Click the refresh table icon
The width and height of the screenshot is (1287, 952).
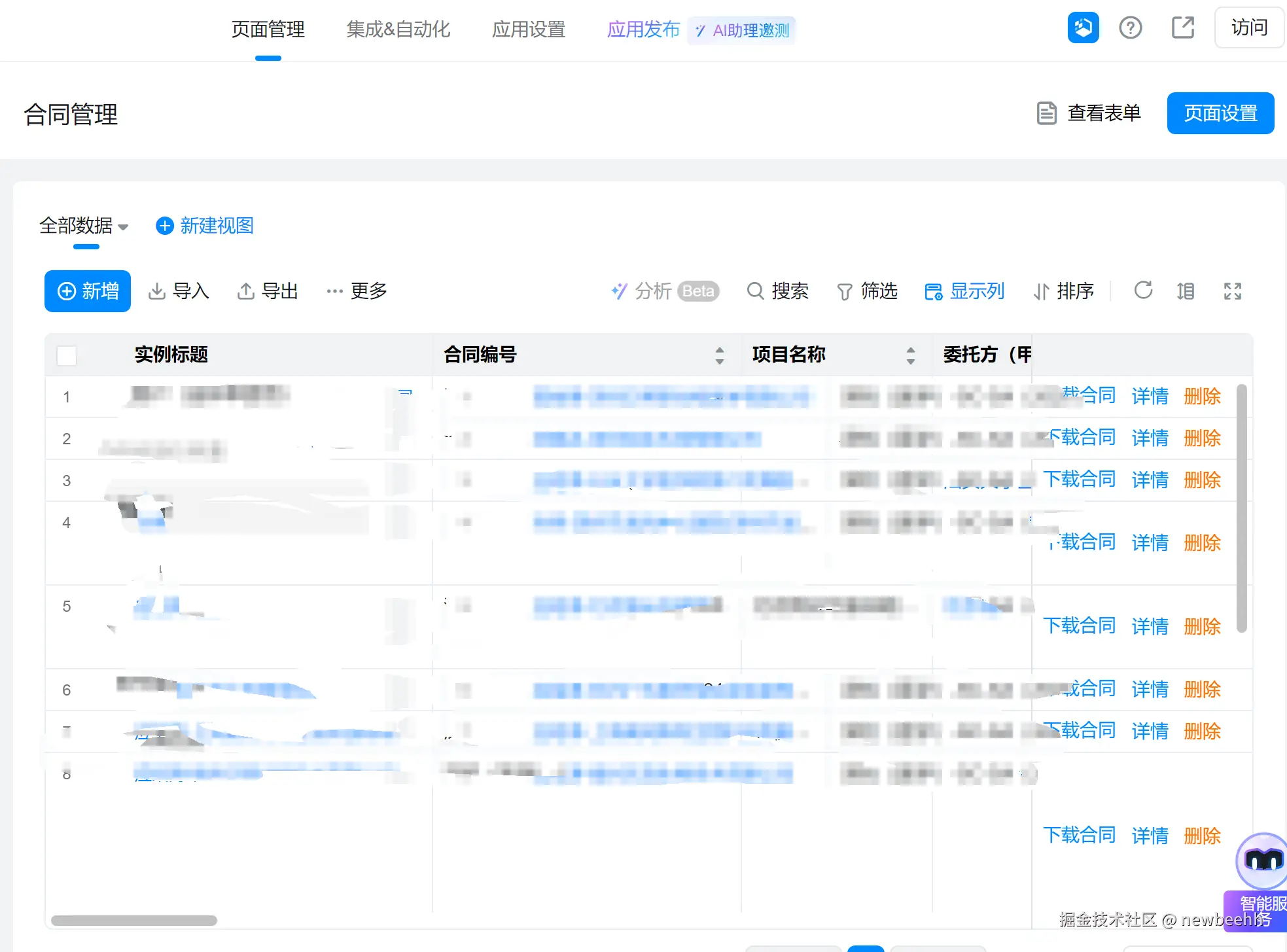pyautogui.click(x=1143, y=291)
